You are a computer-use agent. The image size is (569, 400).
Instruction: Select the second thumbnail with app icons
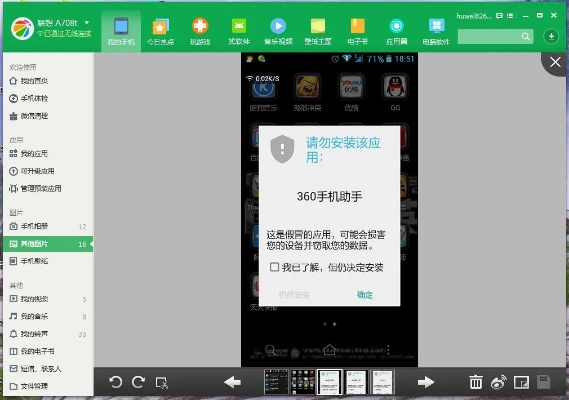(x=303, y=382)
